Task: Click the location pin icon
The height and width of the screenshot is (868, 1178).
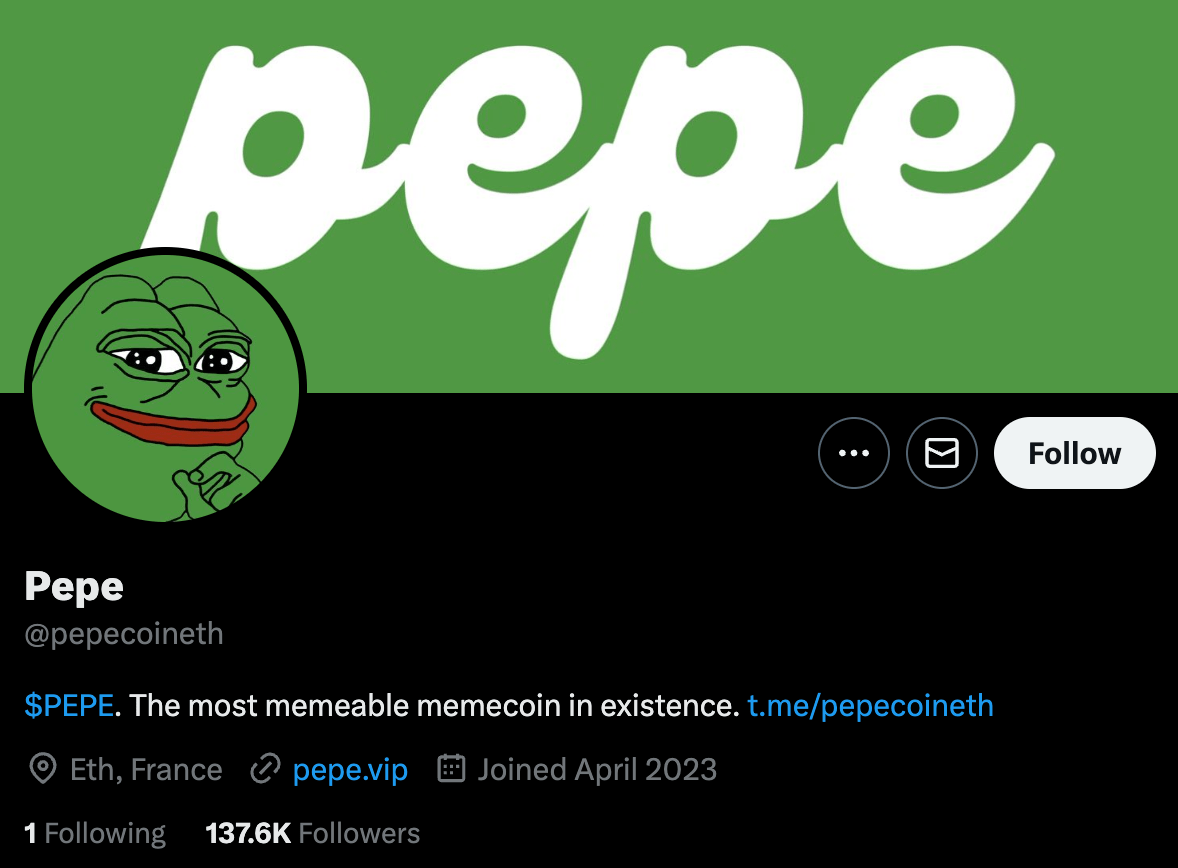Action: (x=43, y=769)
